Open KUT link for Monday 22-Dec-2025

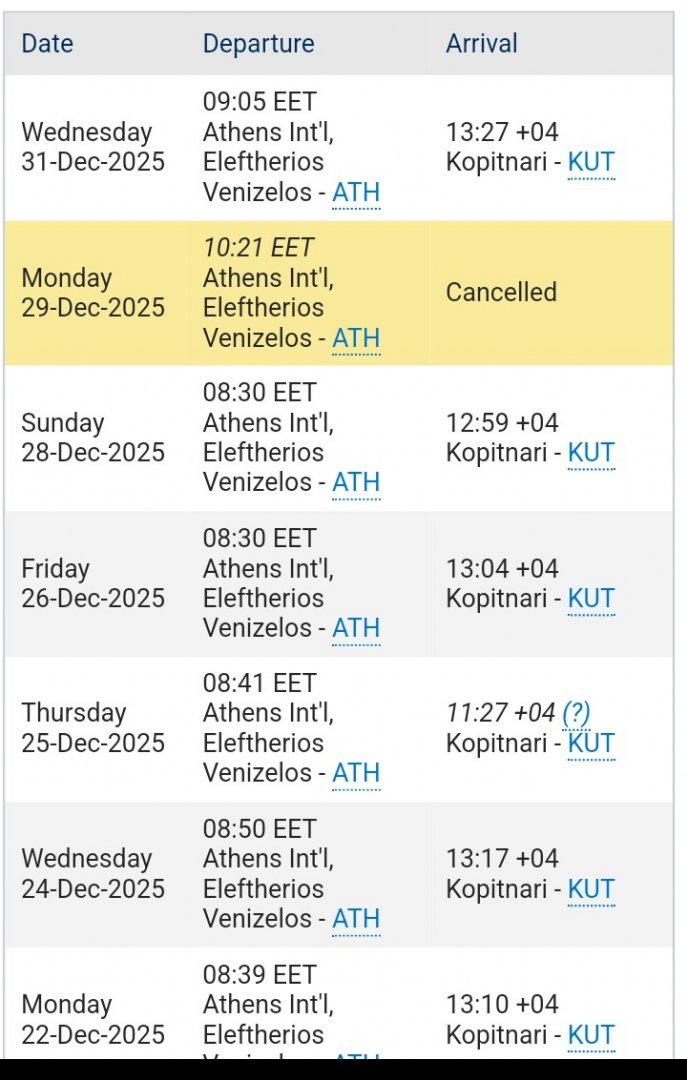(591, 1034)
